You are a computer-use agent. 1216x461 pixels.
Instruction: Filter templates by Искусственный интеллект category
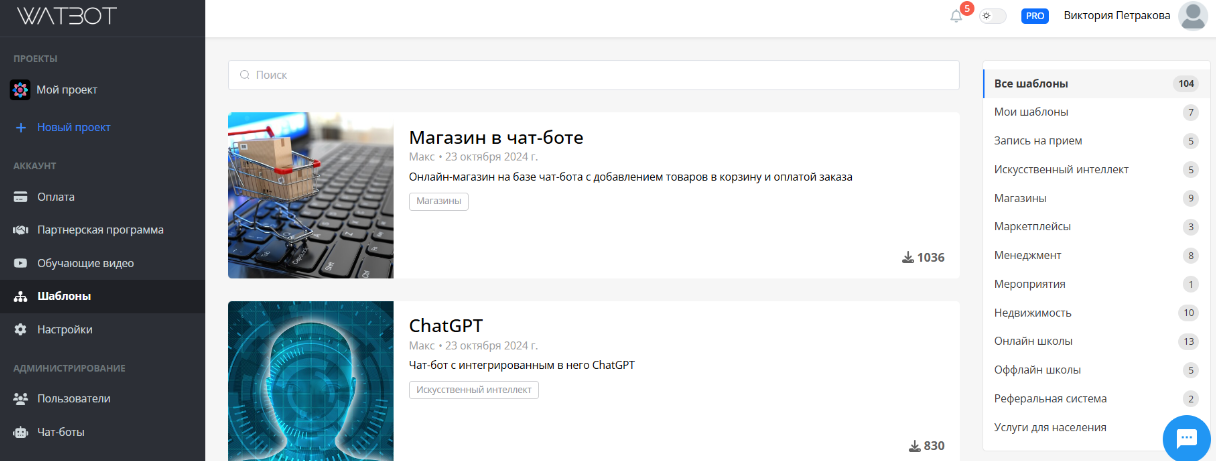1061,169
